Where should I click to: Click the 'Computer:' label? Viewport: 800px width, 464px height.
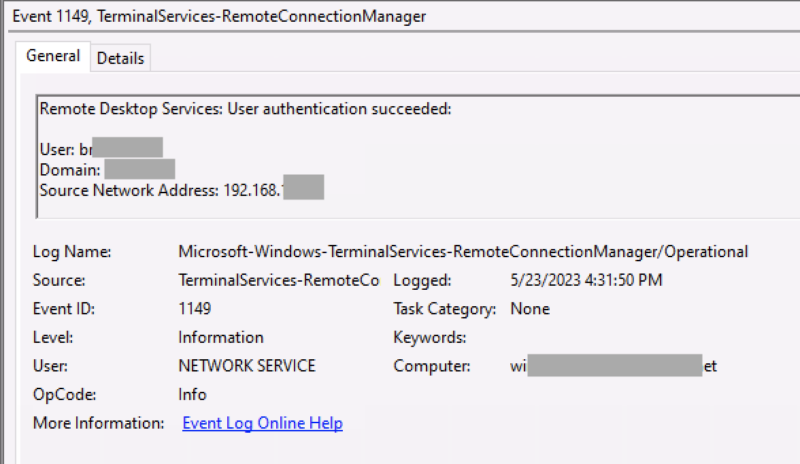432,366
